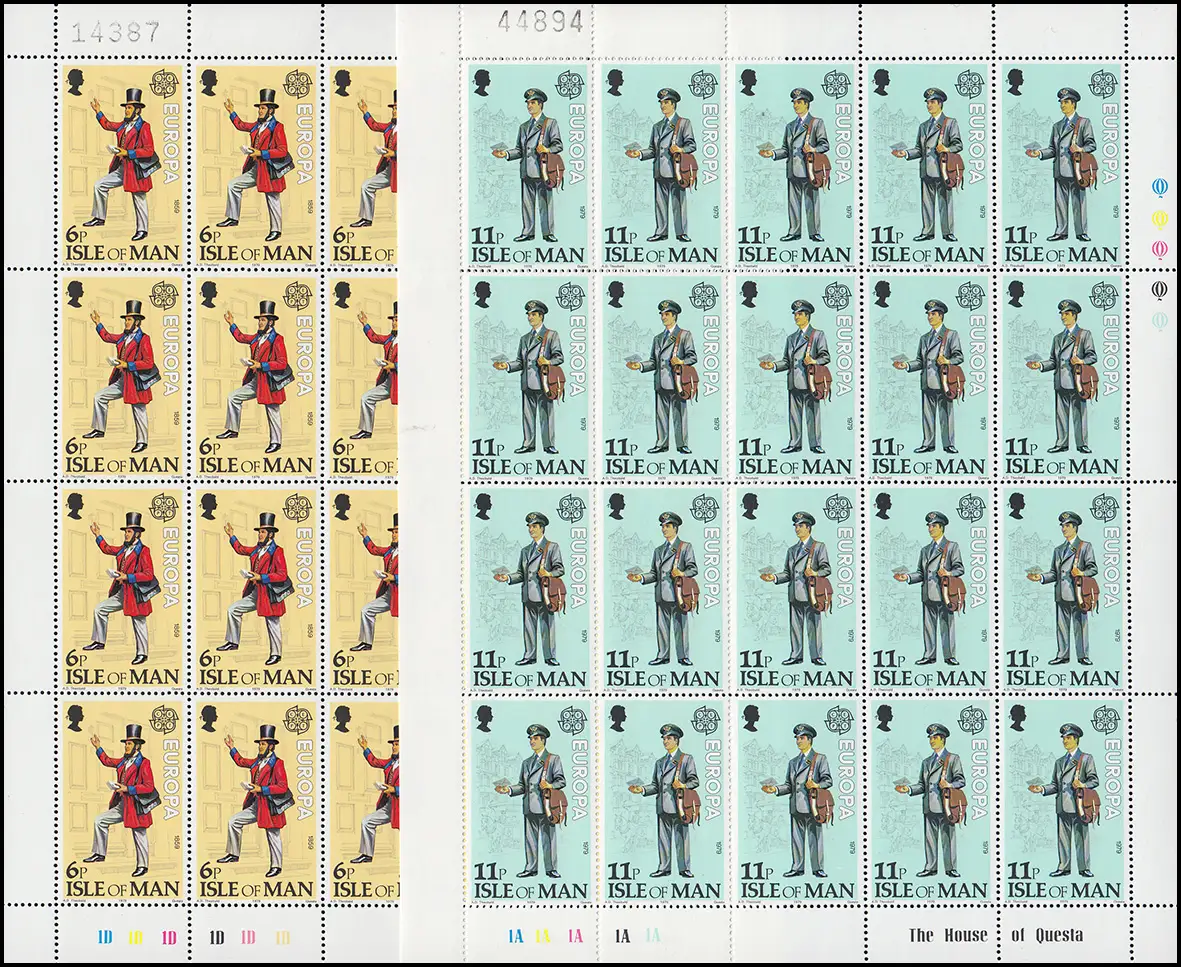Click the pale cyan balloon color mark
This screenshot has height=967, width=1181.
1159,321
